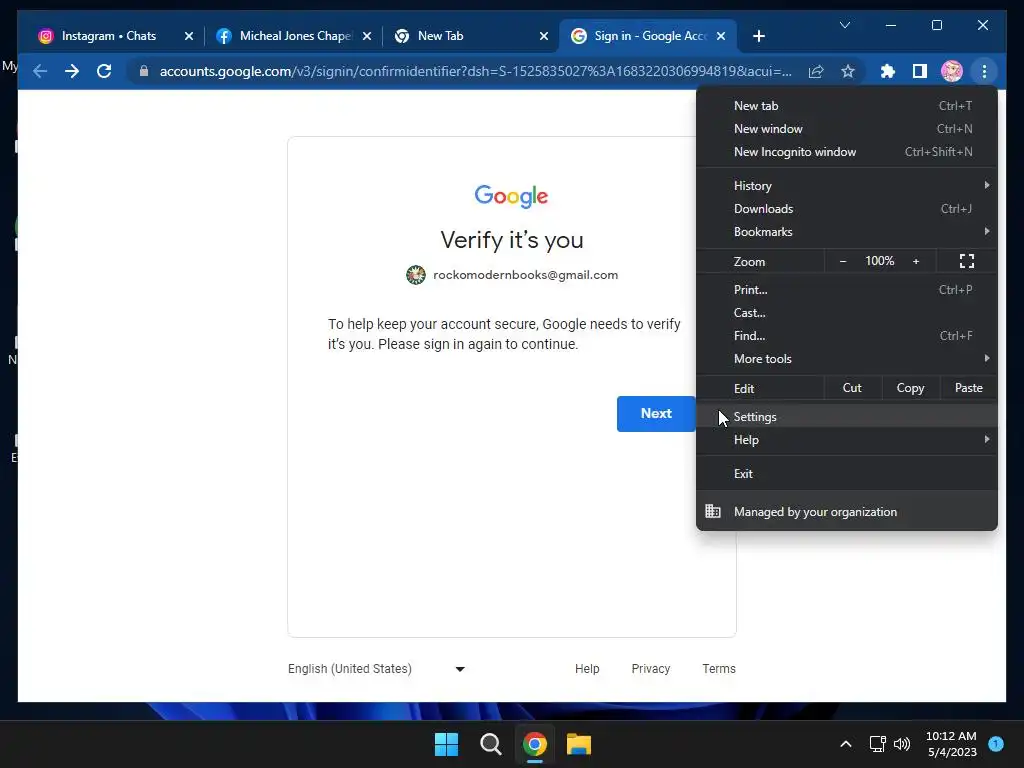The width and height of the screenshot is (1024, 768).
Task: Open the Privacy link in footer
Action: 650,669
